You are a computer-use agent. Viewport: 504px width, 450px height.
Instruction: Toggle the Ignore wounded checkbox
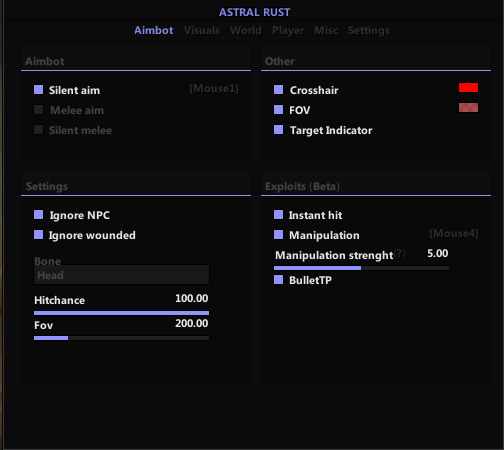tap(39, 235)
